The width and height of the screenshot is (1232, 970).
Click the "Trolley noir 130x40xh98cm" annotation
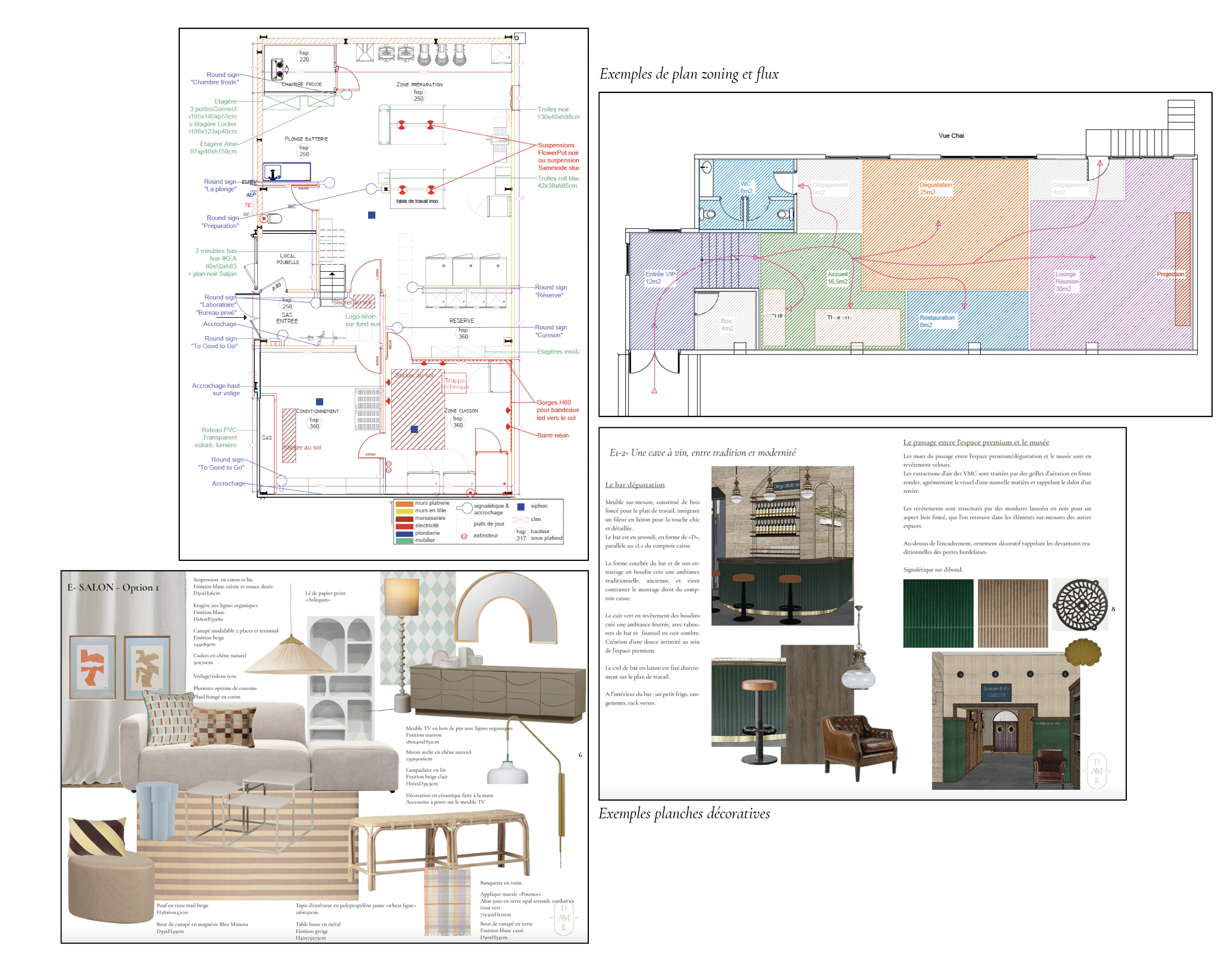(558, 113)
